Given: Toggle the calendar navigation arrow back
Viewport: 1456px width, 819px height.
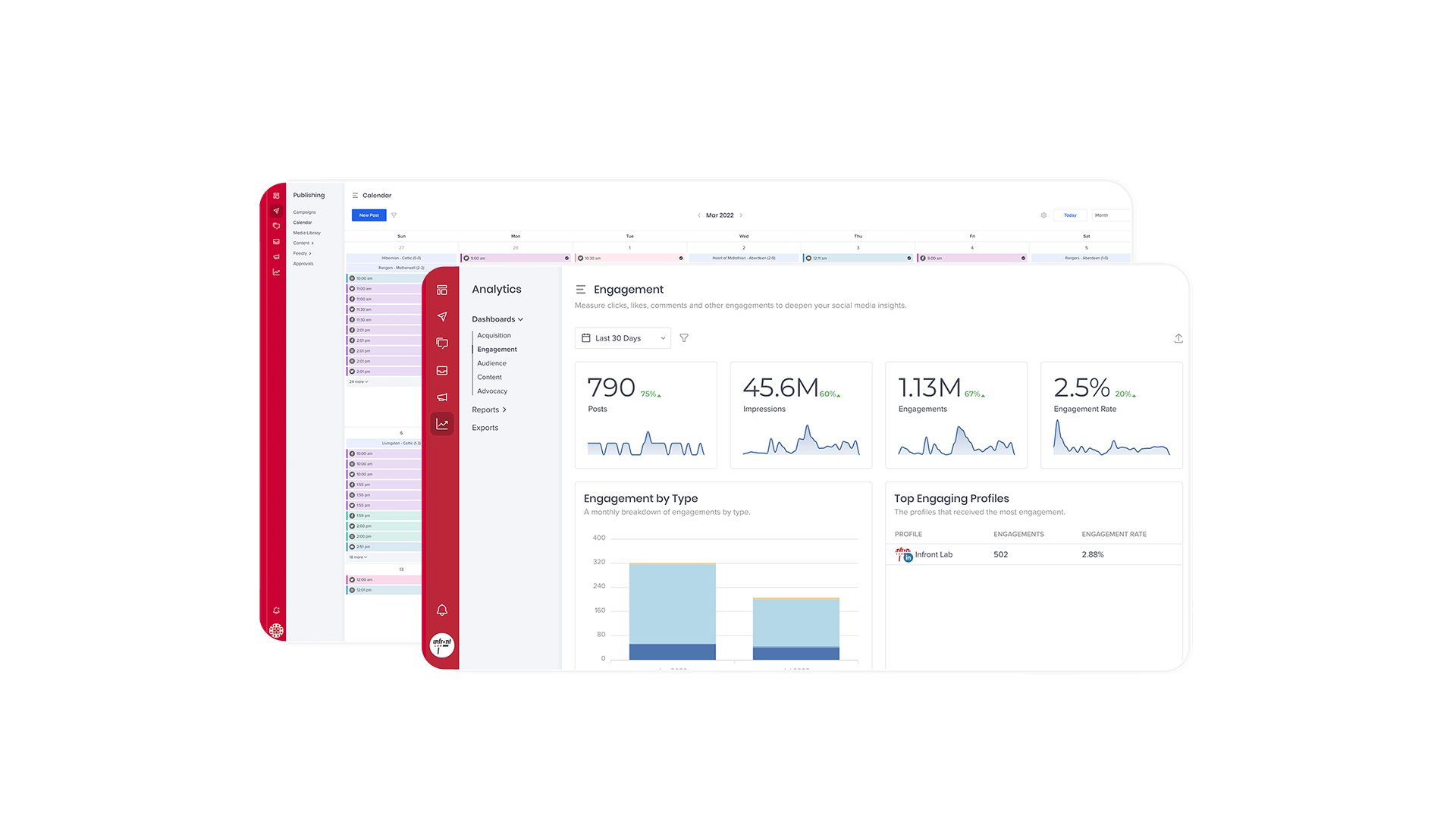Looking at the screenshot, I should tap(699, 215).
